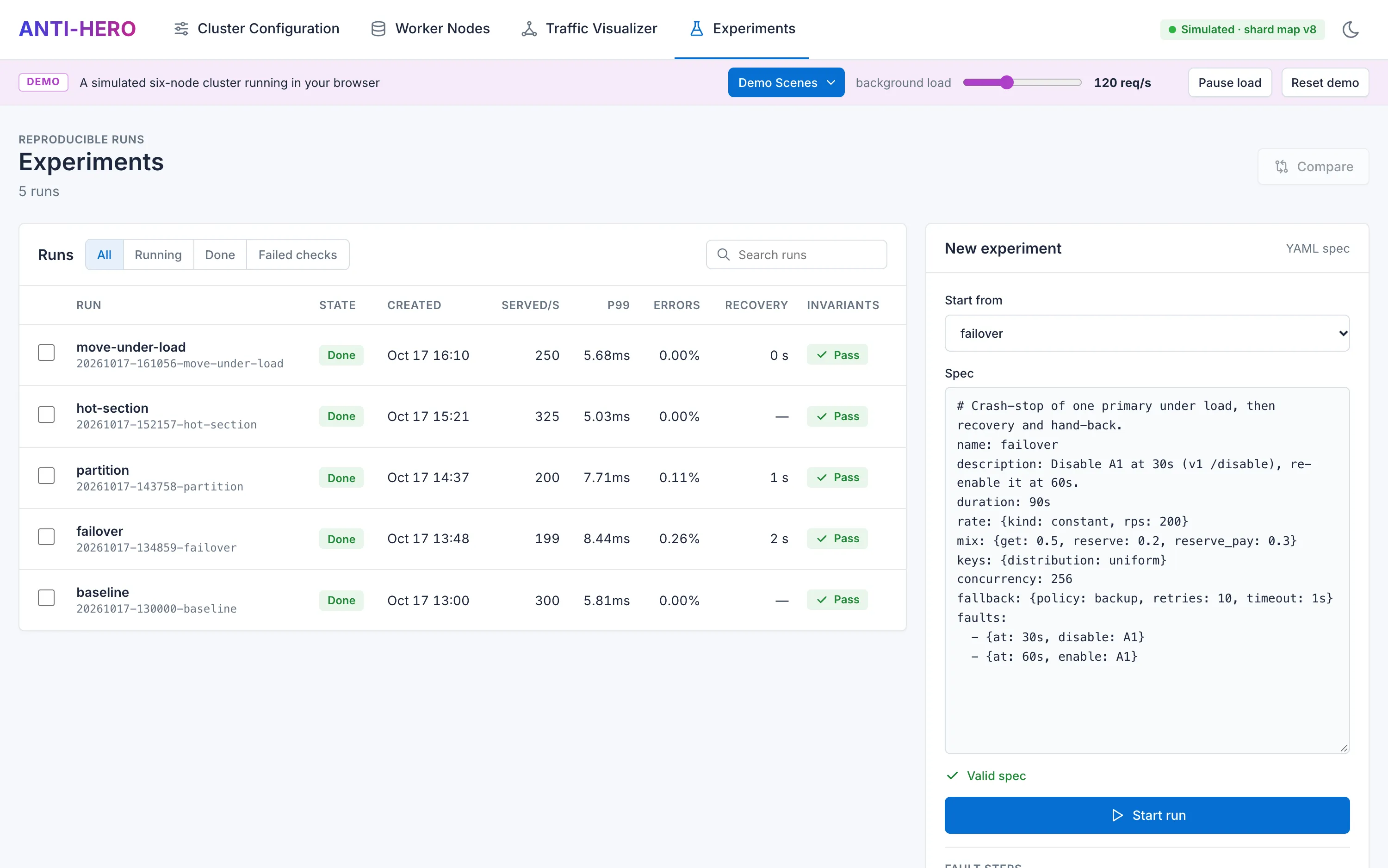The image size is (1388, 868).
Task: Click in the Search runs field
Action: 796,254
